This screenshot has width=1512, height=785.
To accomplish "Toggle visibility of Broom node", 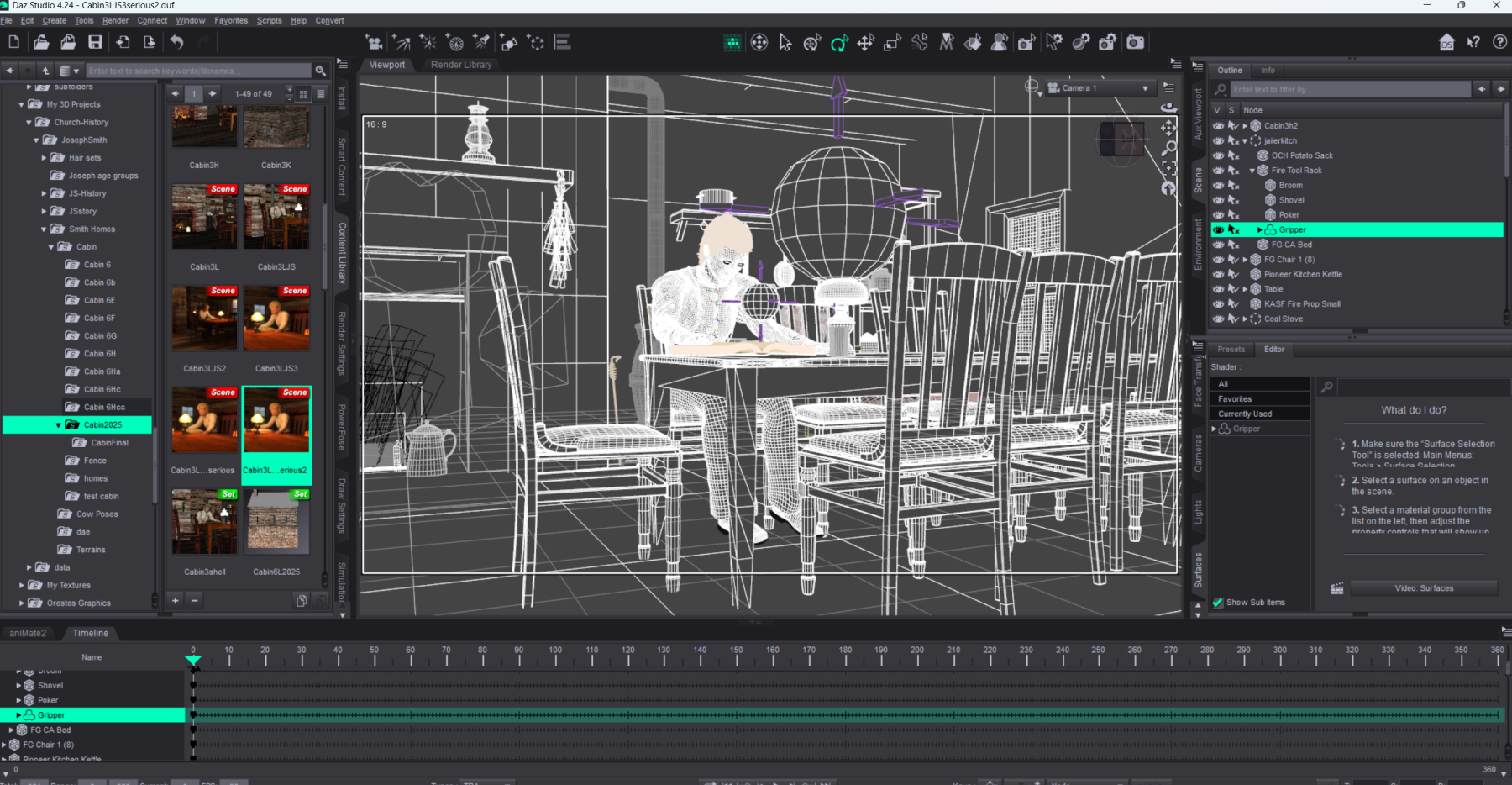I will point(1218,186).
